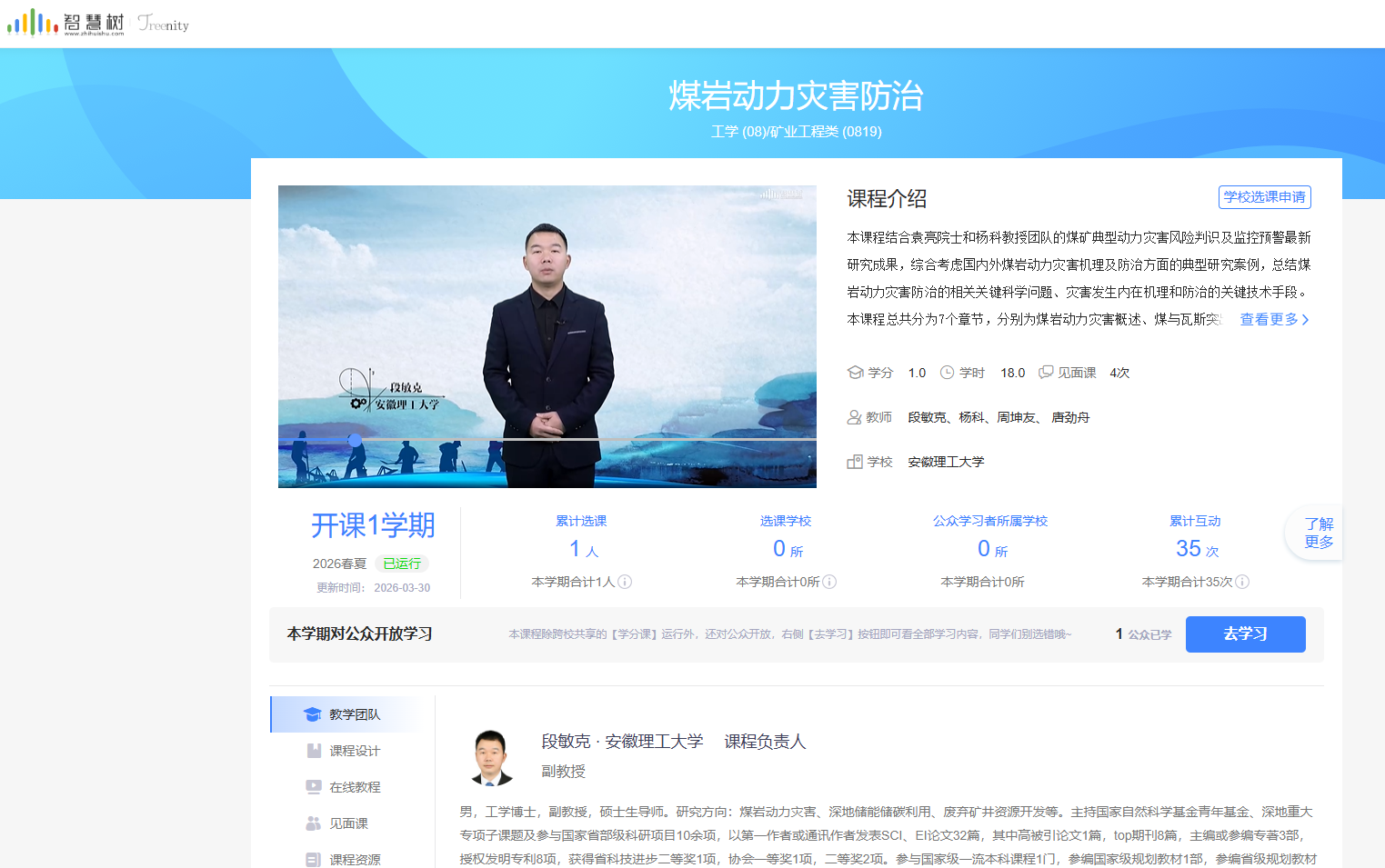Screen dimensions: 1385x868
Task: Open the 了解更多 floating button
Action: (1318, 533)
